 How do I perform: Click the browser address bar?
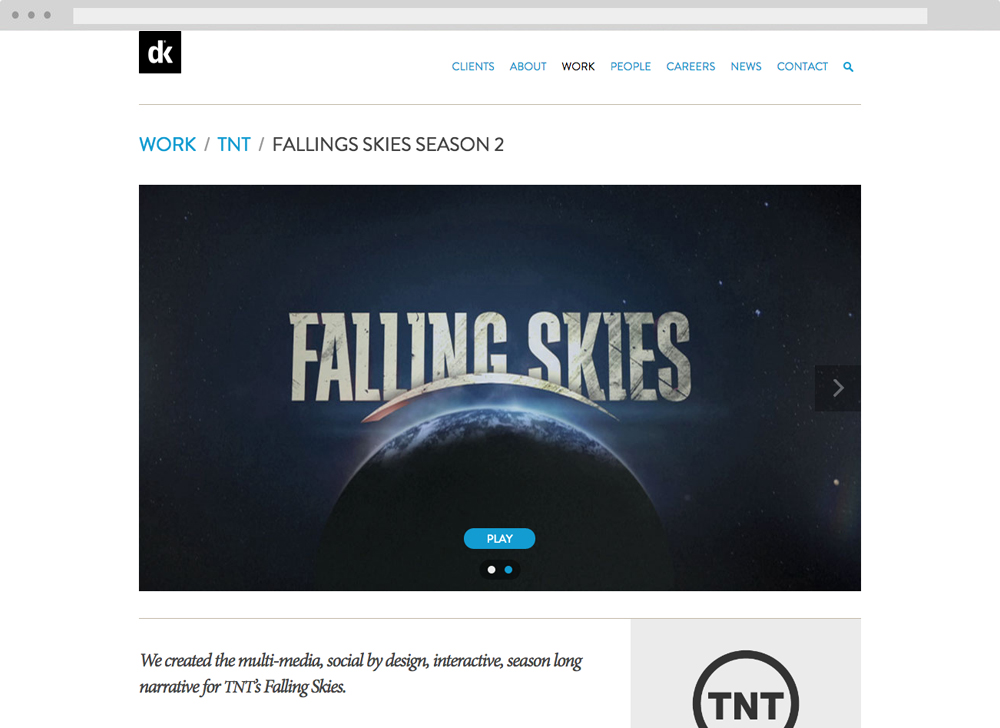pyautogui.click(x=500, y=16)
